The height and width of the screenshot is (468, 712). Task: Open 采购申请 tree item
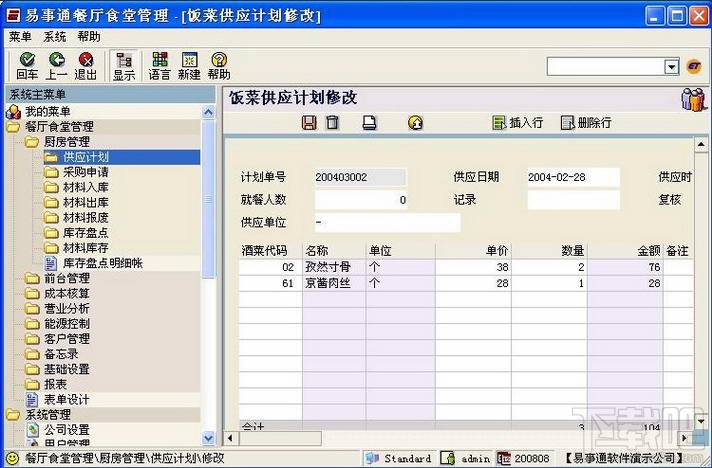point(86,172)
